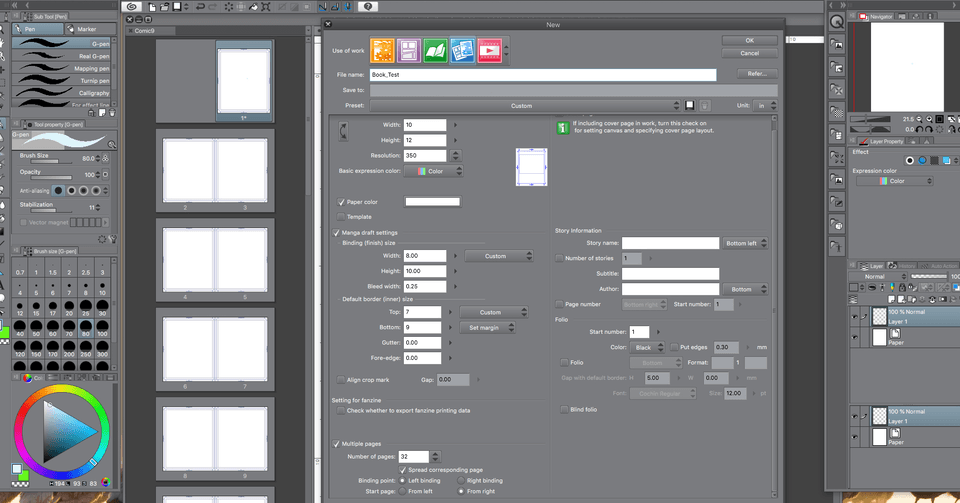Click the white Paper color swatch

coord(432,202)
